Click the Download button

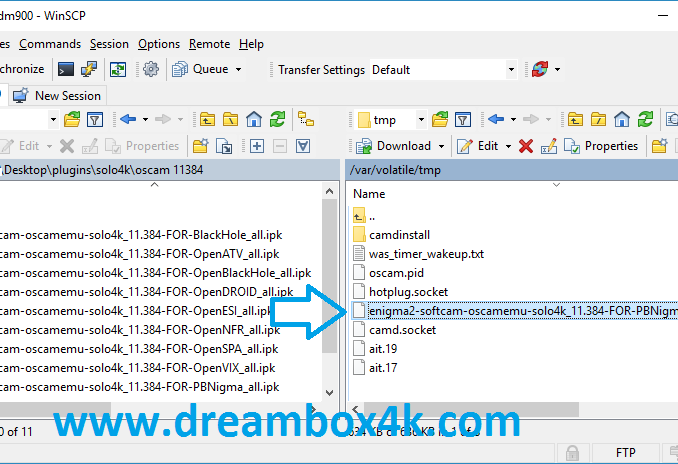coord(393,146)
